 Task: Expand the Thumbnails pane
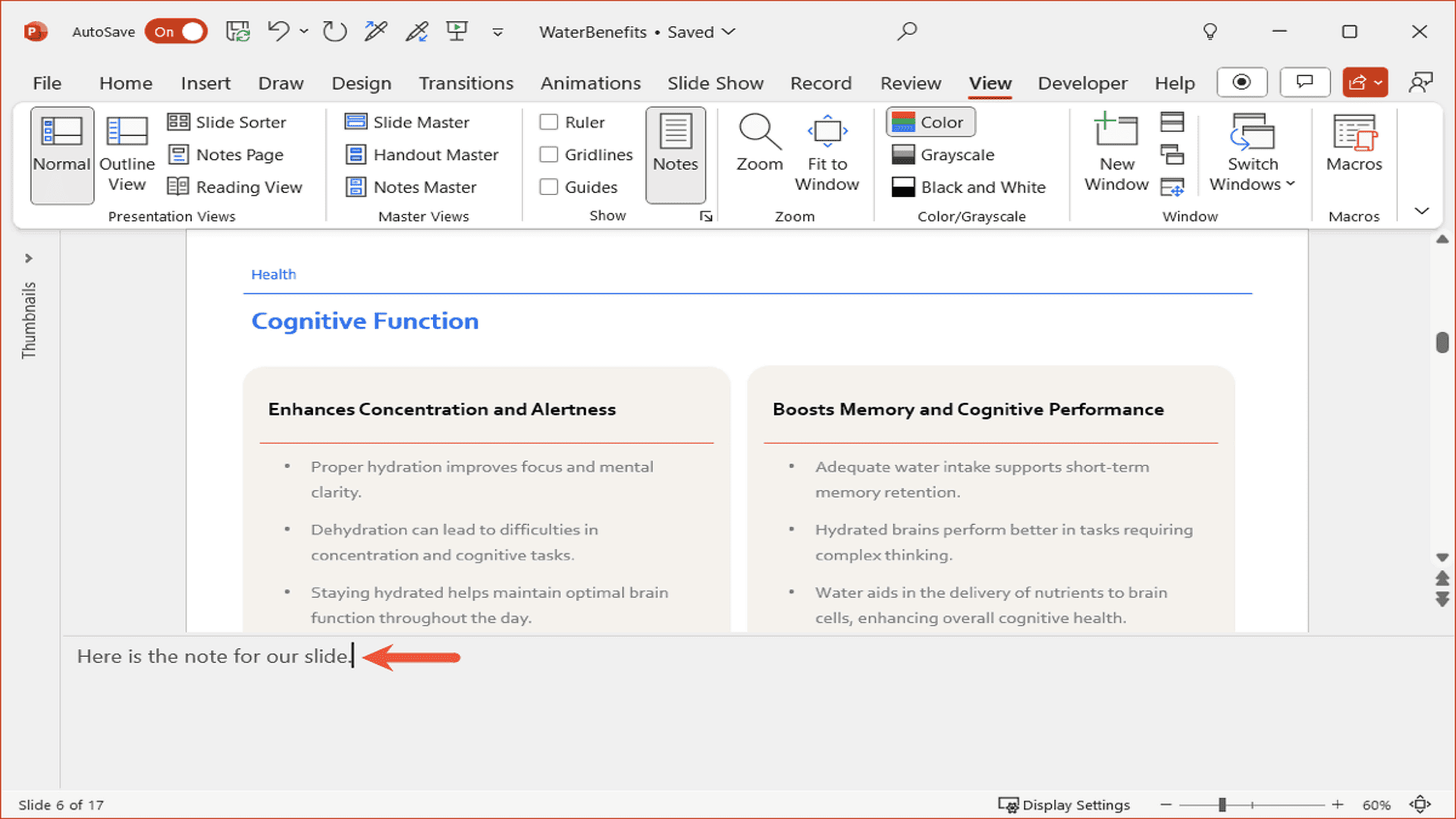point(29,259)
